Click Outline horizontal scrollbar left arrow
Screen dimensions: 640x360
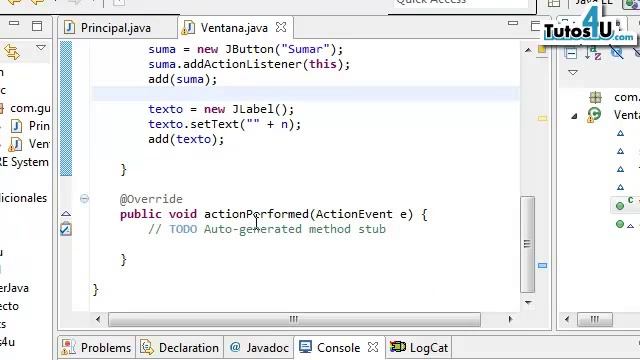click(567, 319)
